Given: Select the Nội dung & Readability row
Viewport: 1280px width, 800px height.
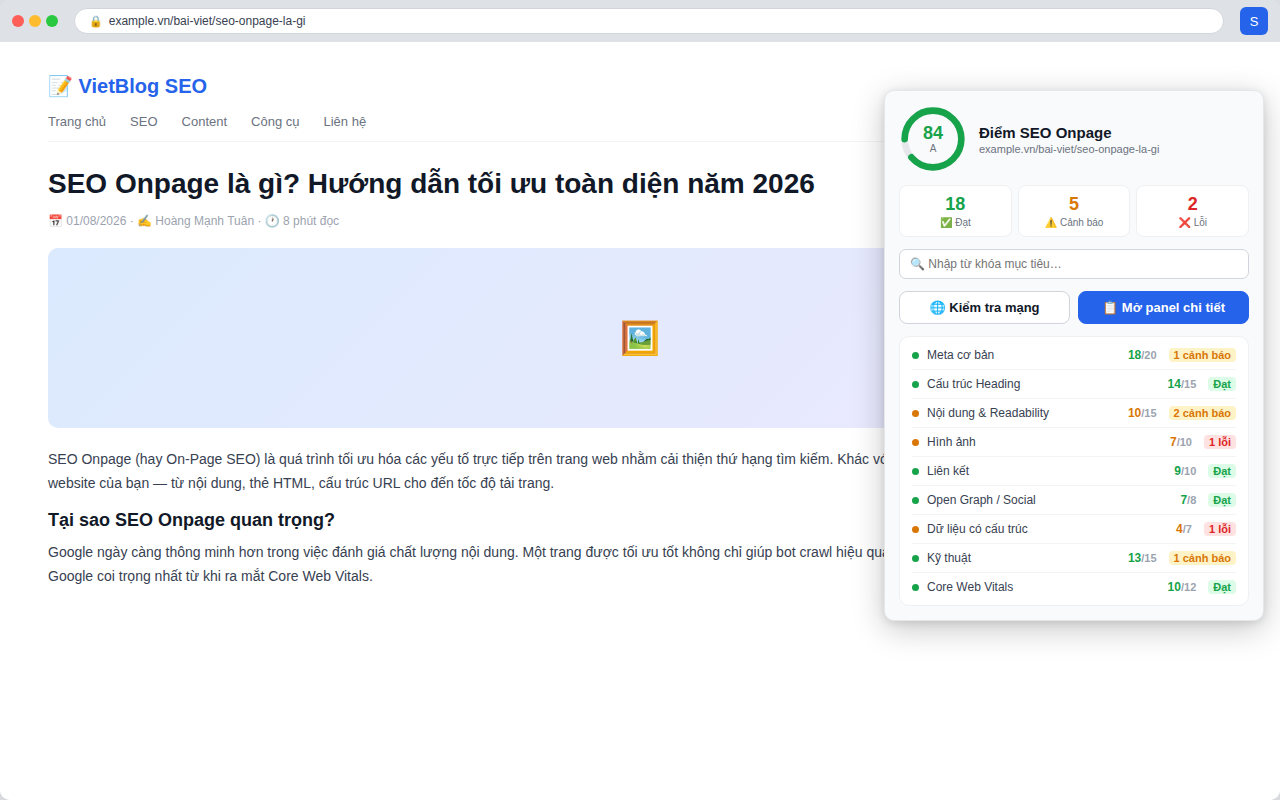Looking at the screenshot, I should [x=1074, y=413].
